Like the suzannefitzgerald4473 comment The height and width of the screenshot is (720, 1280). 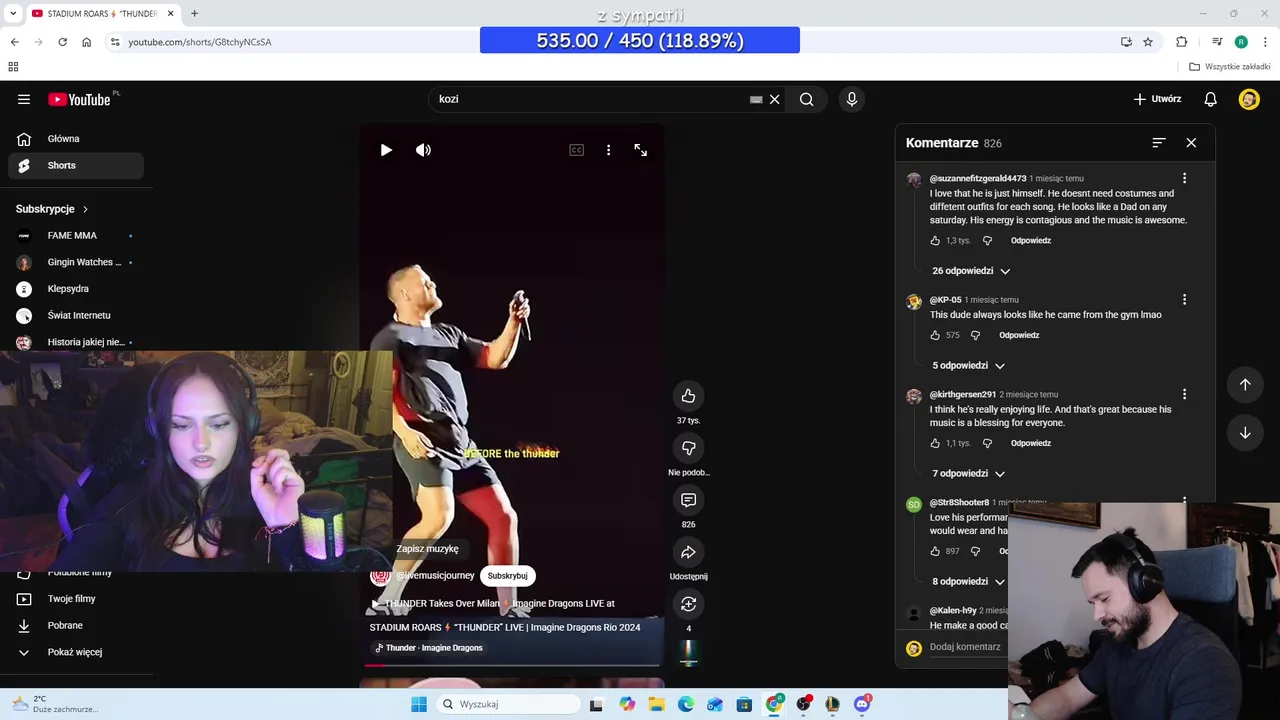click(935, 241)
